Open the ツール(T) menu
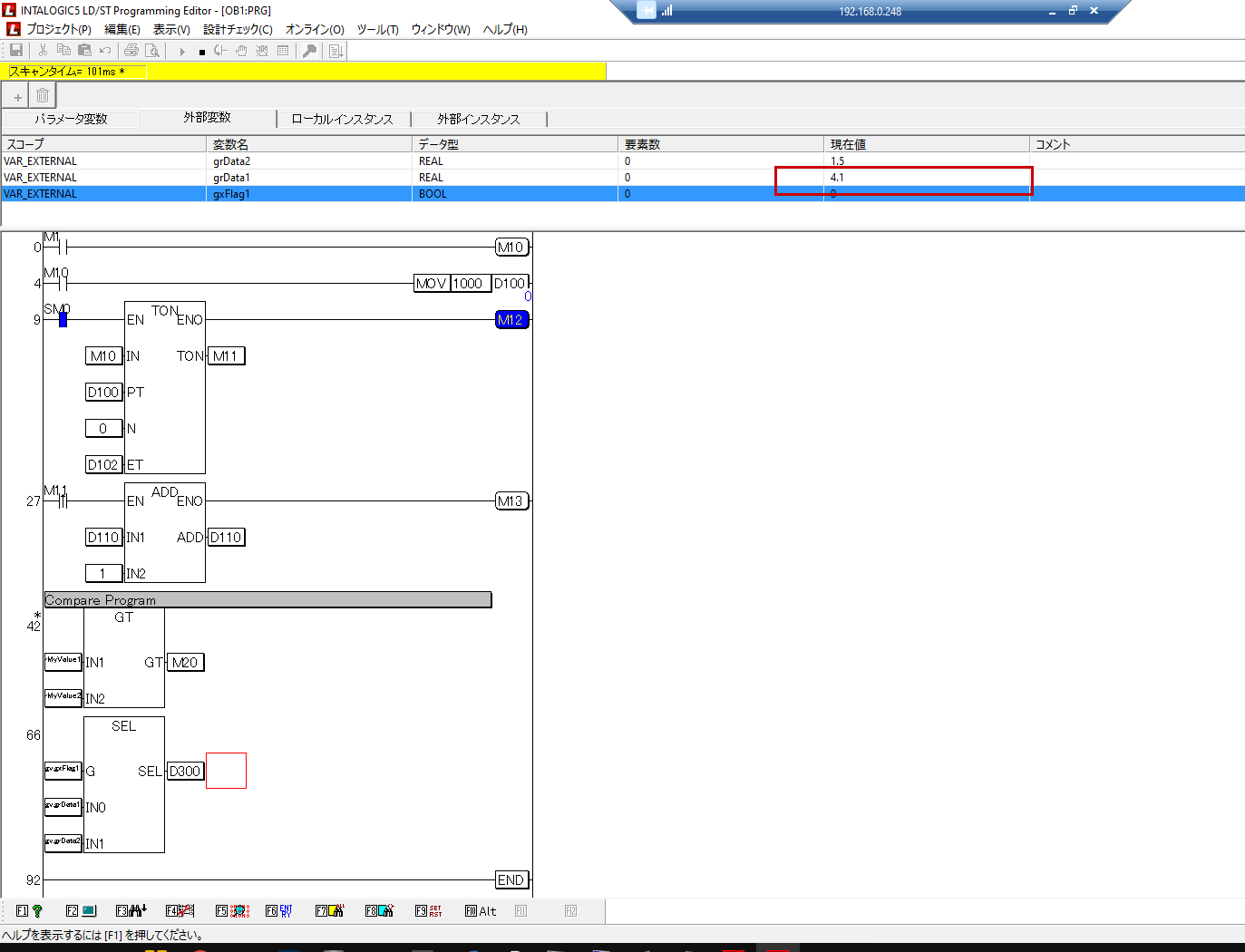This screenshot has height=952, width=1245. point(377,29)
